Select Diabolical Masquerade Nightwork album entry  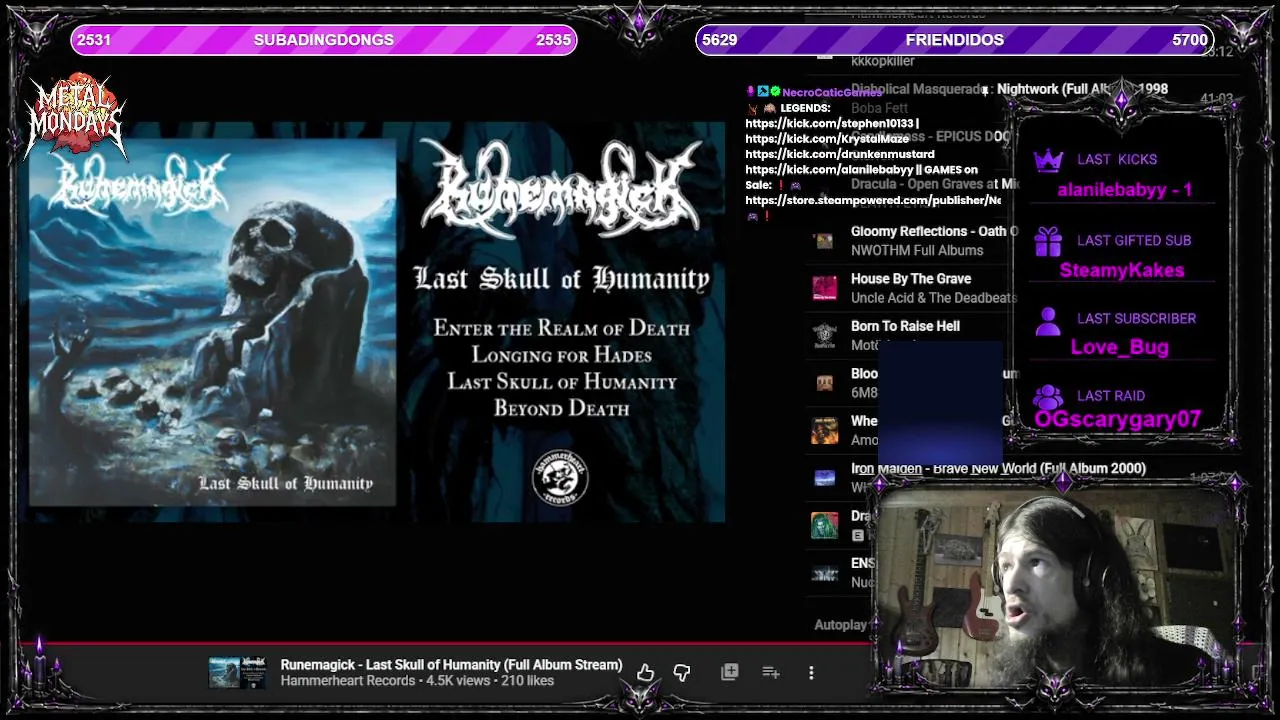click(1009, 89)
